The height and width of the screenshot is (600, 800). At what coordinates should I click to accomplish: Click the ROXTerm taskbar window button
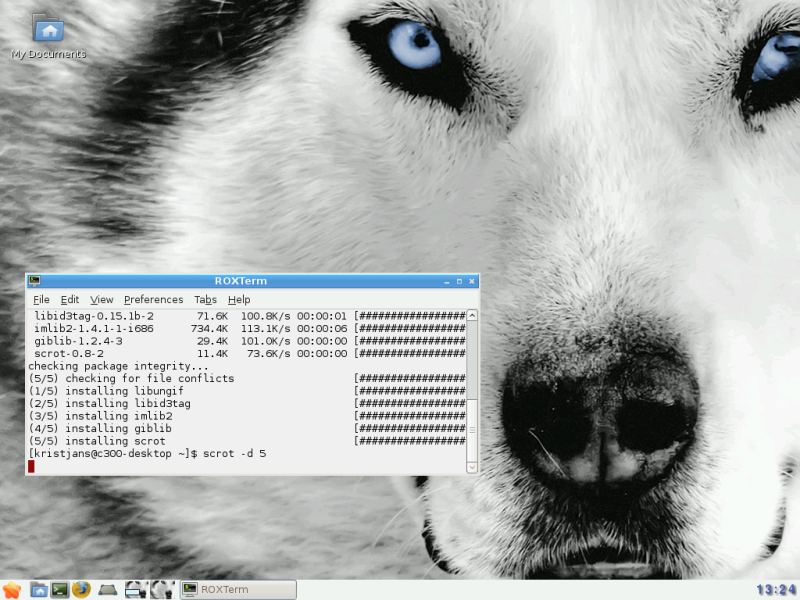click(x=238, y=590)
